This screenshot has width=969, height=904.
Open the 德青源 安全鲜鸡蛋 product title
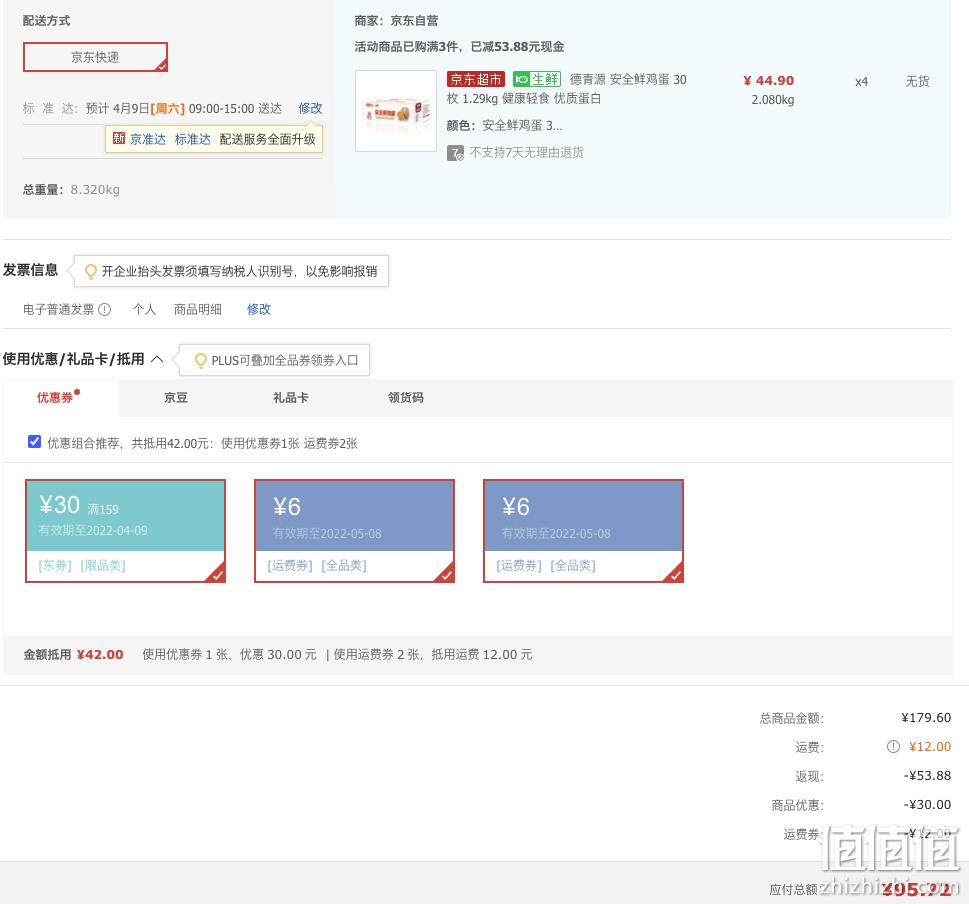[567, 89]
